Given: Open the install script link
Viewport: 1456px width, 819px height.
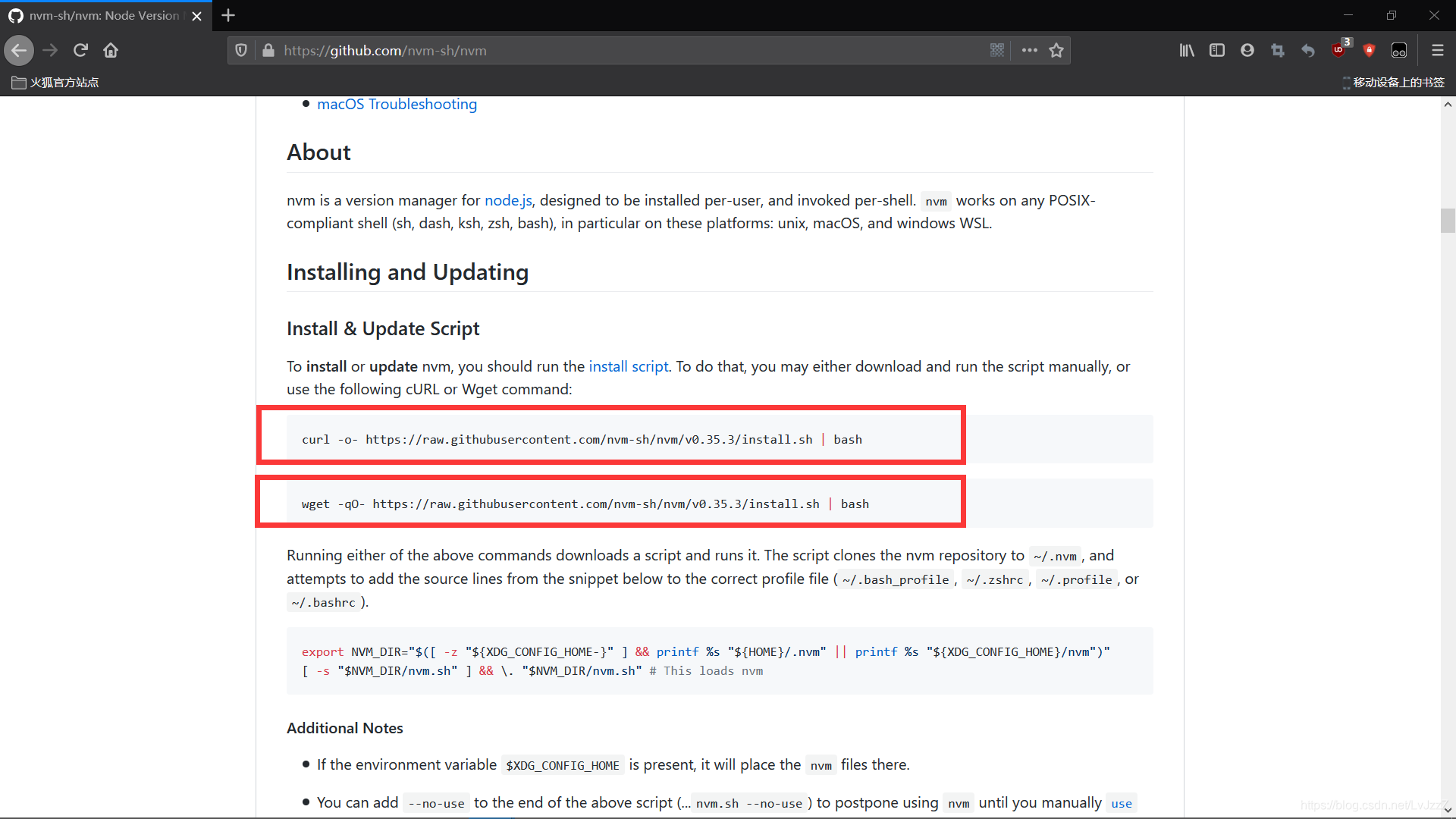Looking at the screenshot, I should point(628,366).
